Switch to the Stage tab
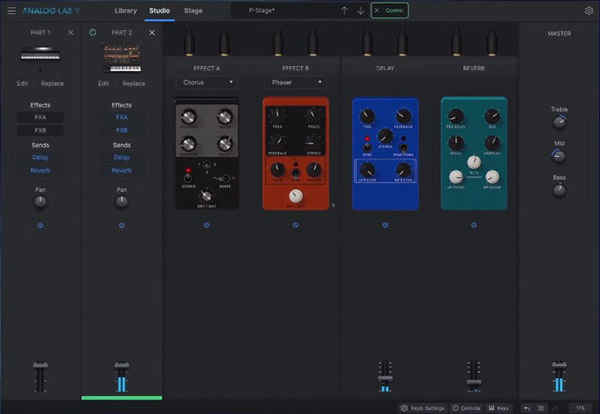The width and height of the screenshot is (600, 414). (x=193, y=10)
